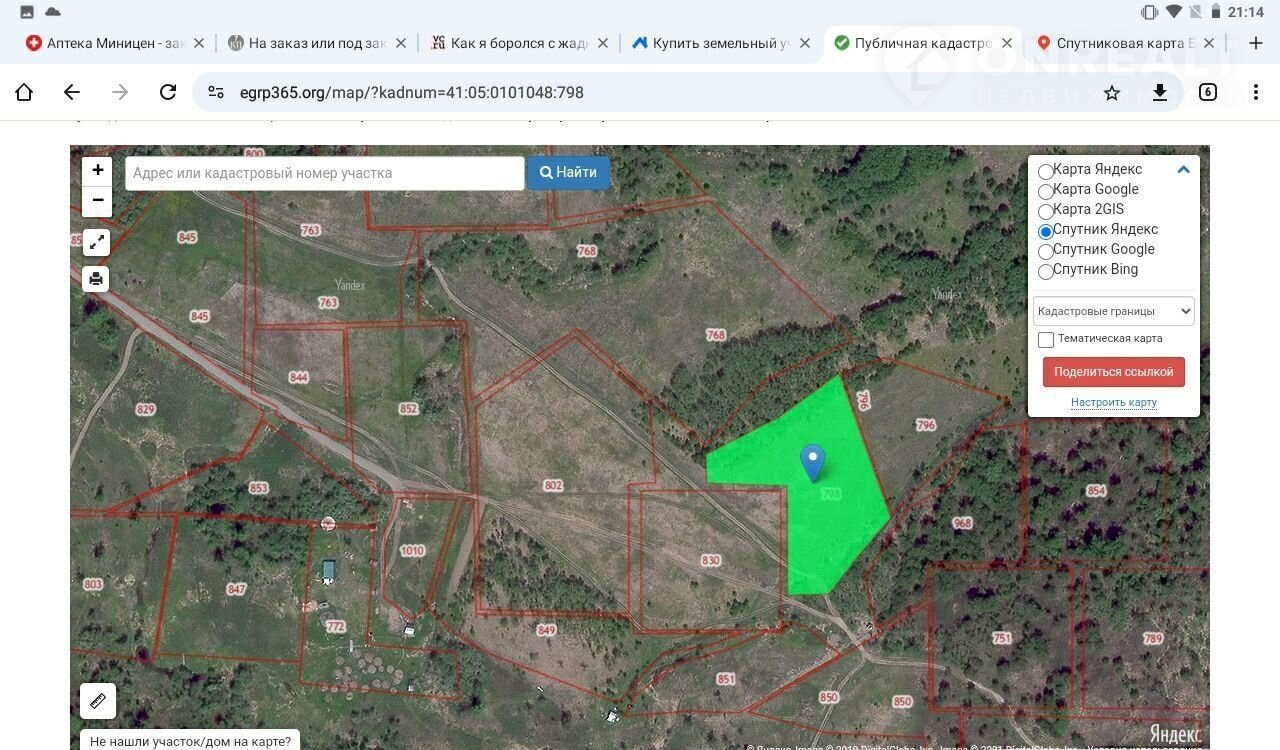Go to browser home page
This screenshot has height=750, width=1280.
[24, 92]
